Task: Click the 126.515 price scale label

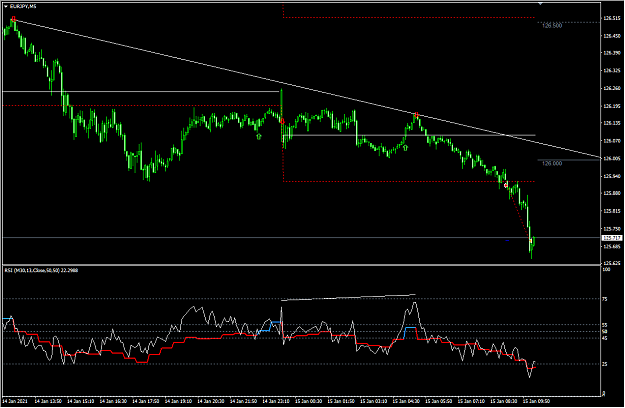Action: 611,18
